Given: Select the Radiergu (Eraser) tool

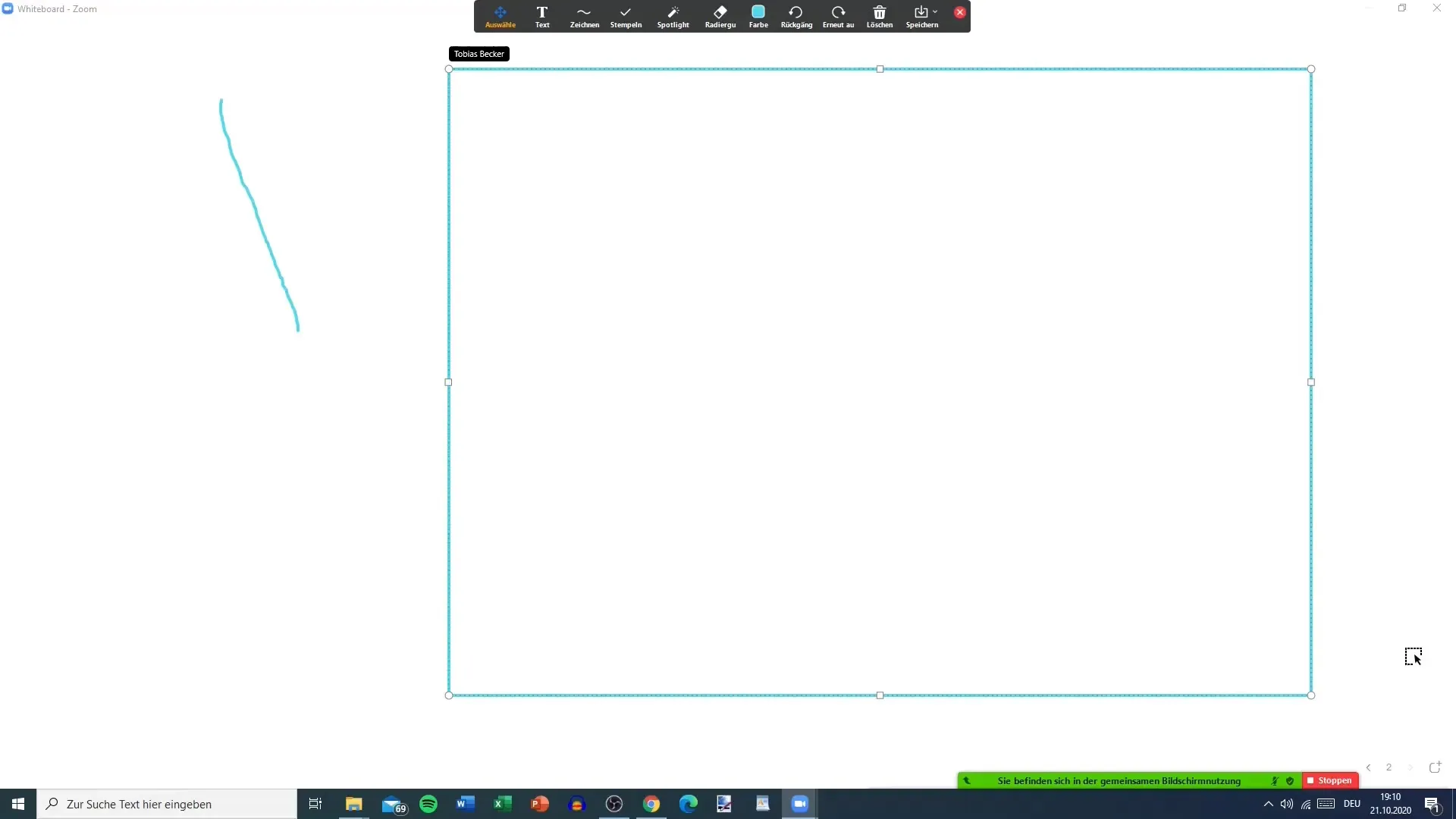Looking at the screenshot, I should [x=718, y=16].
